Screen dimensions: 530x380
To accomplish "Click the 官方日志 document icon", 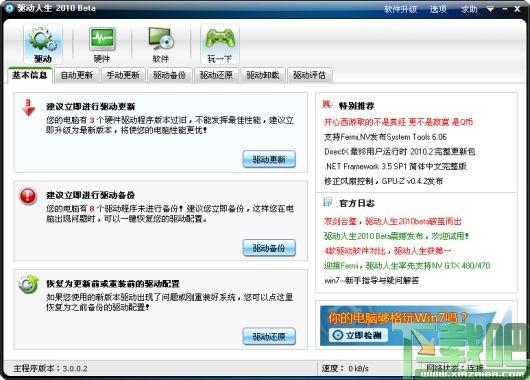I will click(328, 202).
